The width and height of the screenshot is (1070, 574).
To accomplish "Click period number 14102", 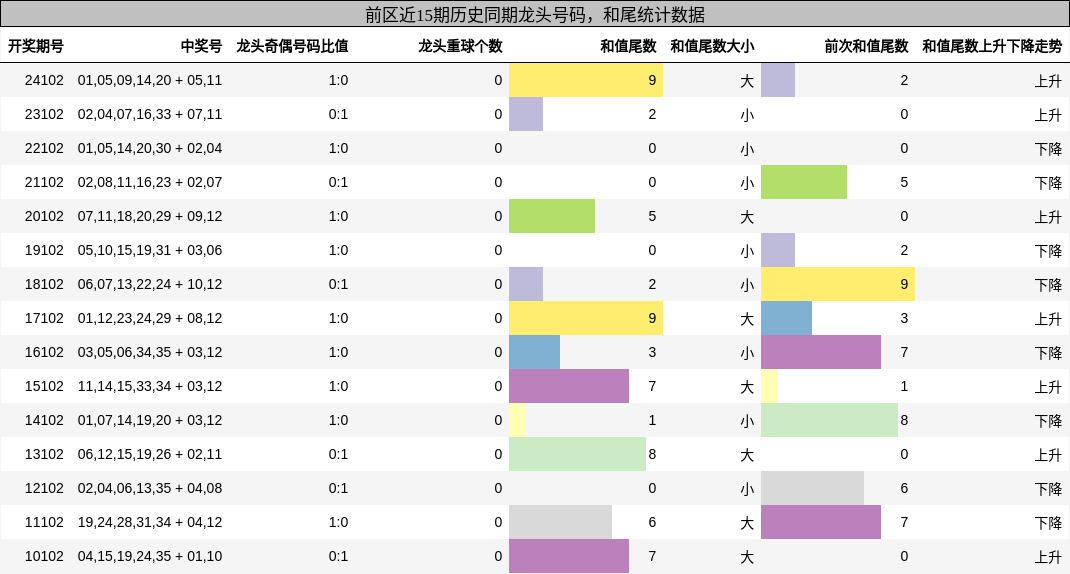I will tap(44, 420).
